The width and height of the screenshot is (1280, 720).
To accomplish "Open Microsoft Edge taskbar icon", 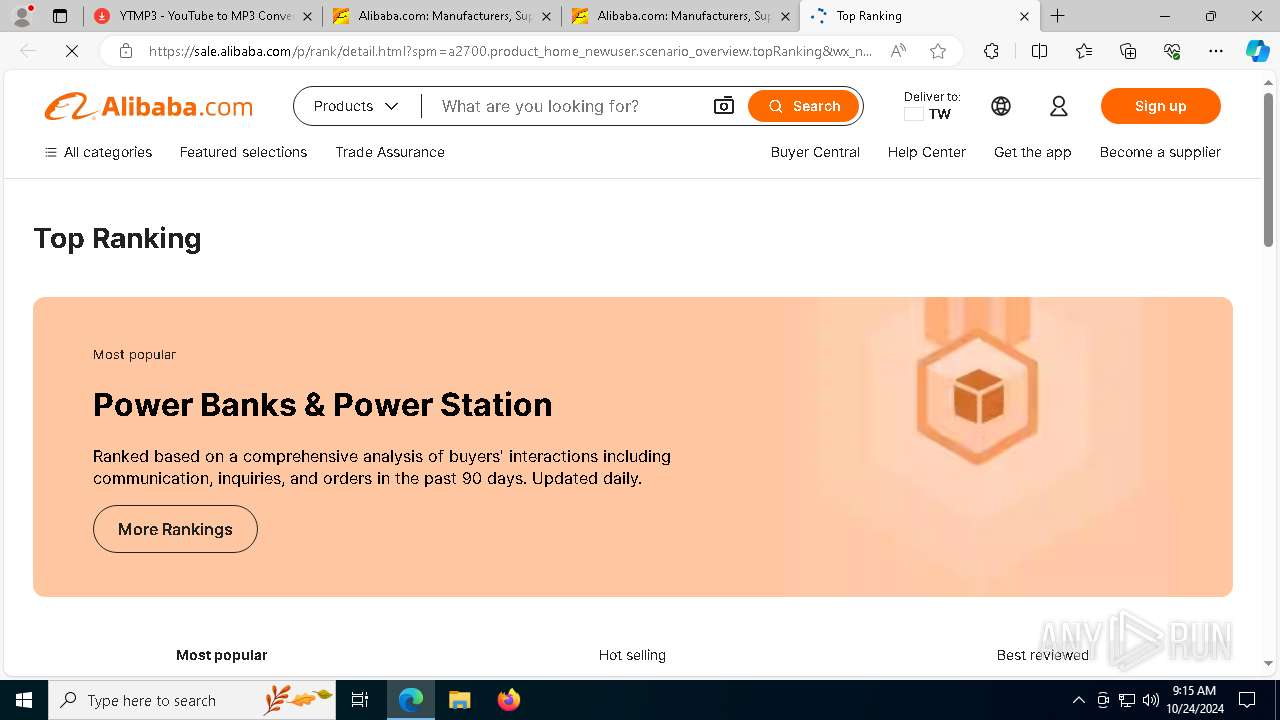I will (411, 700).
